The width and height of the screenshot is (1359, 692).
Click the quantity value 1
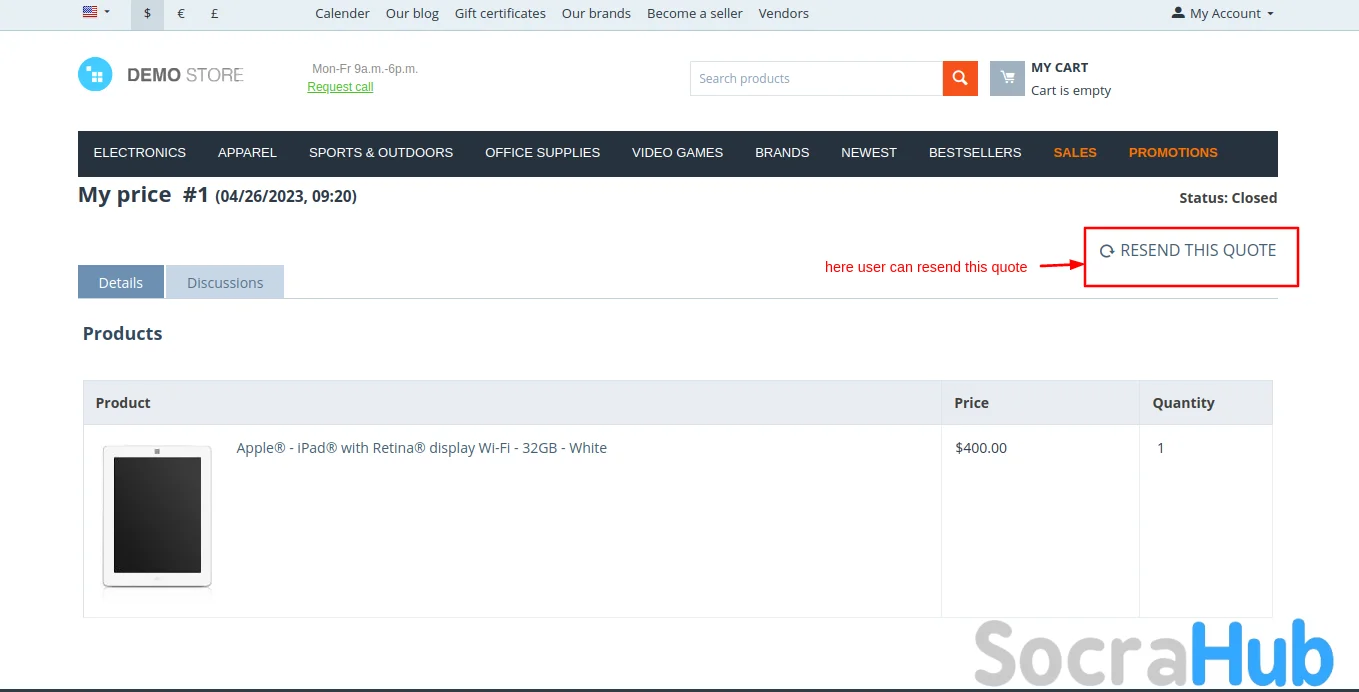click(1160, 448)
